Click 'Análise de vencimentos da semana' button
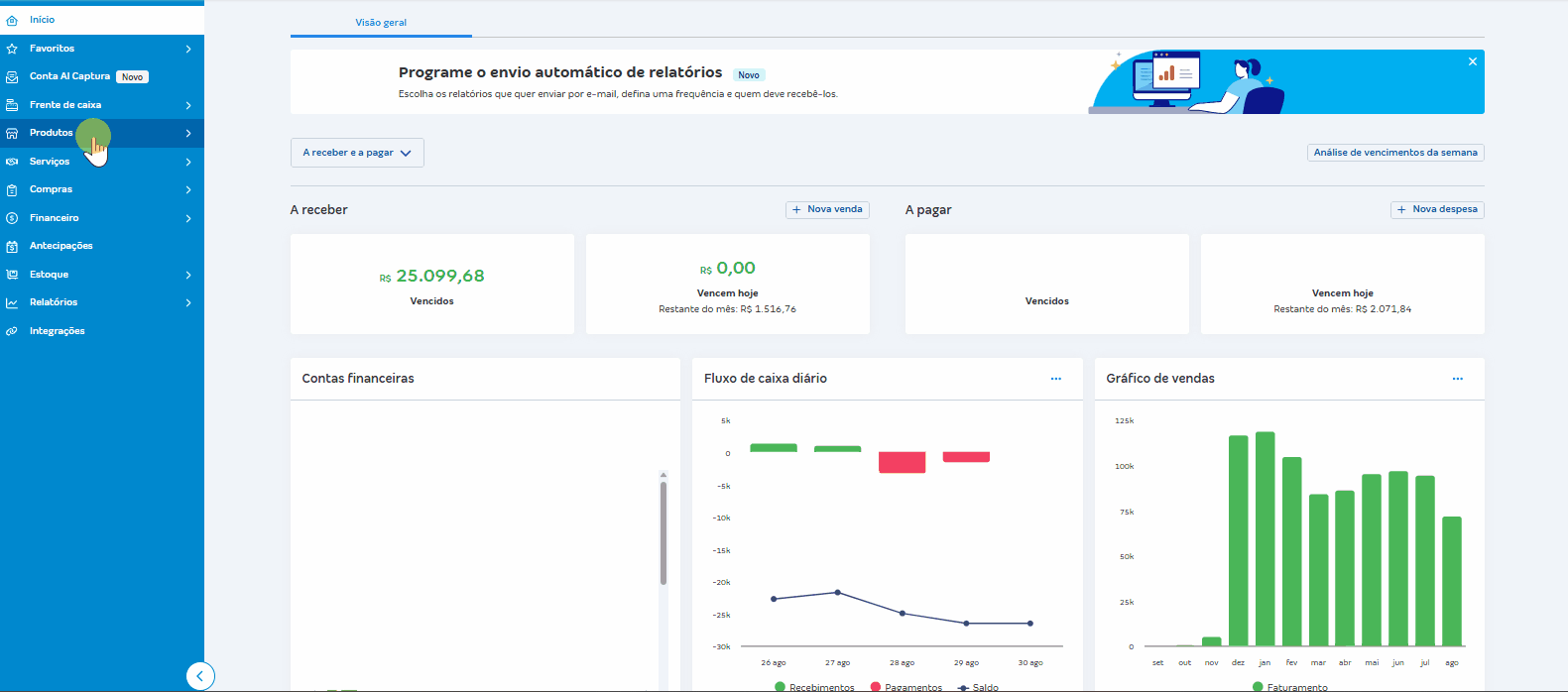Viewport: 1568px width, 692px height. click(x=1395, y=153)
